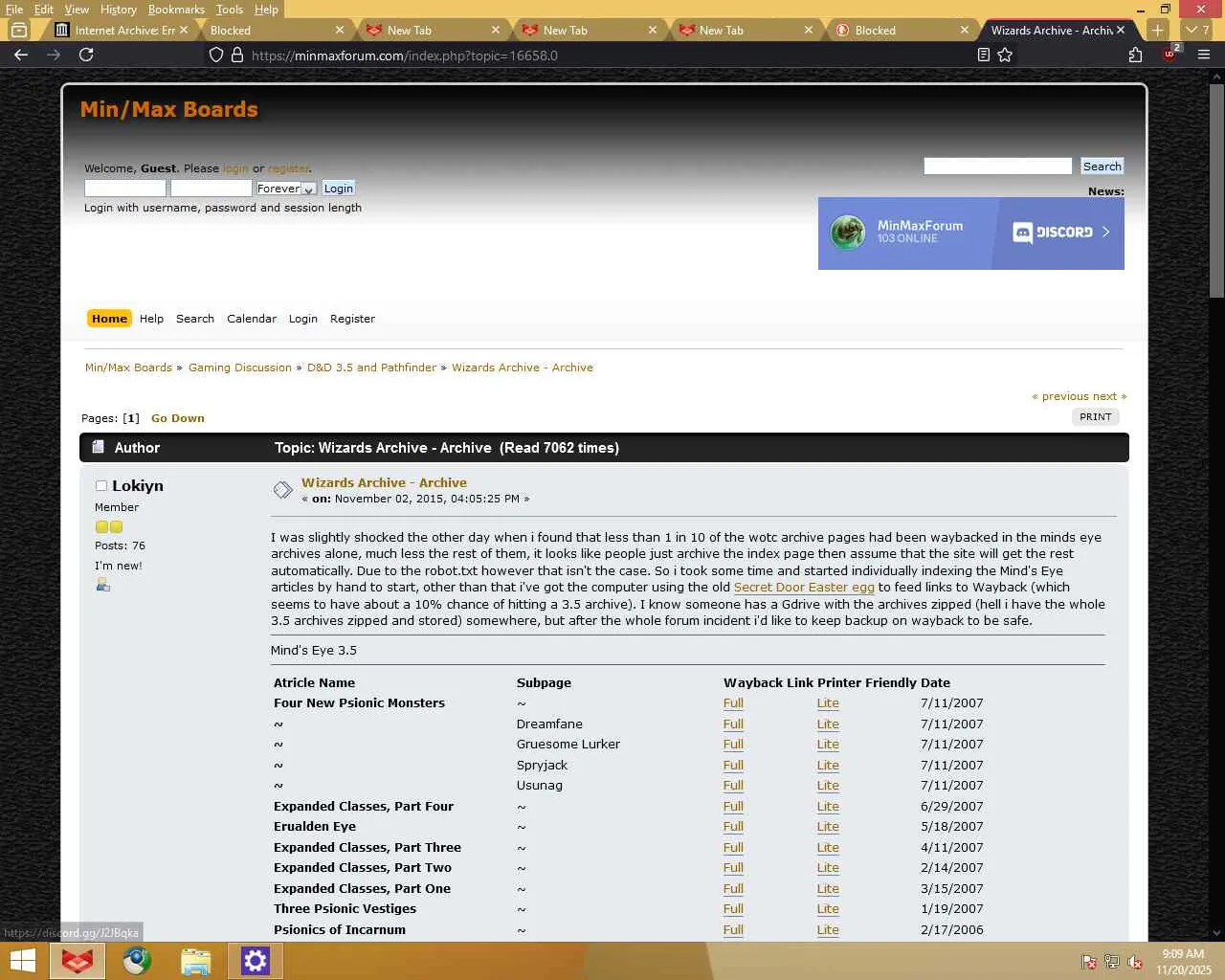Open Lite link for Three Psionic Vestiges
Image resolution: width=1225 pixels, height=980 pixels.
tap(828, 909)
